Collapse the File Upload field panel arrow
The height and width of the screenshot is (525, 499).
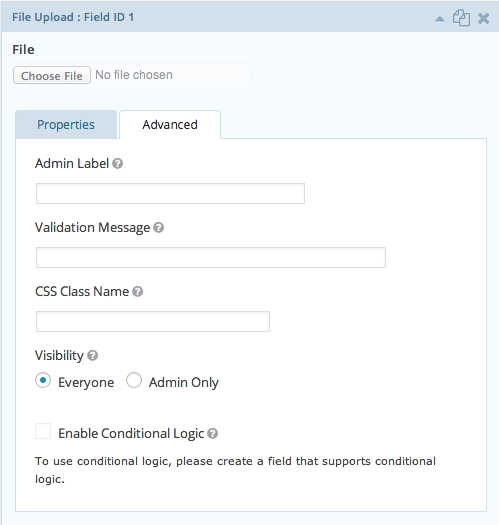click(x=439, y=19)
